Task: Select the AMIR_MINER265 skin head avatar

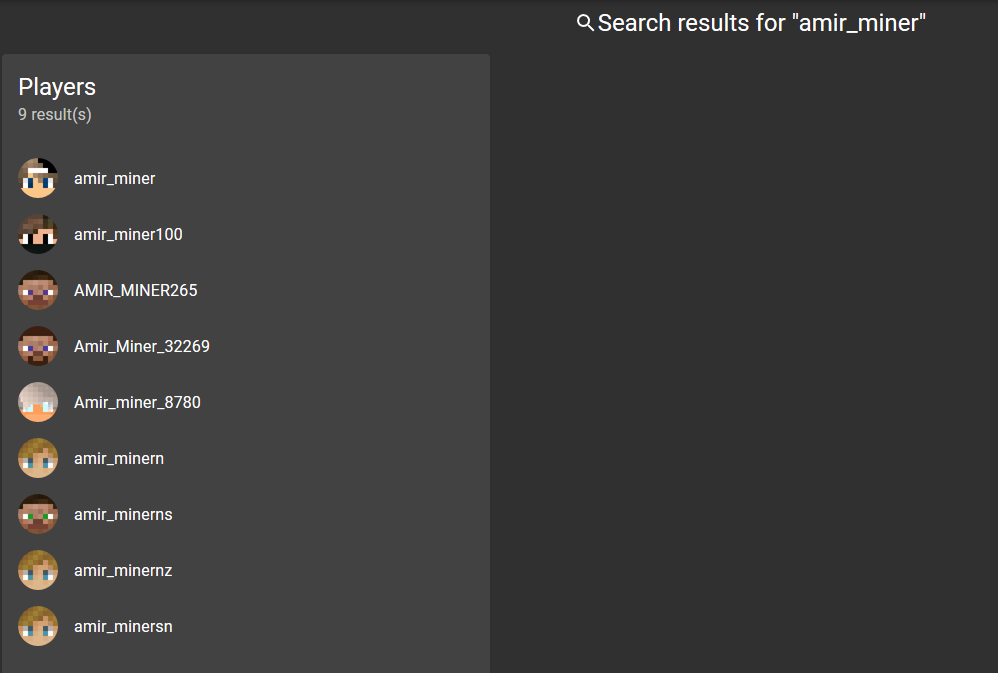Action: coord(38,290)
